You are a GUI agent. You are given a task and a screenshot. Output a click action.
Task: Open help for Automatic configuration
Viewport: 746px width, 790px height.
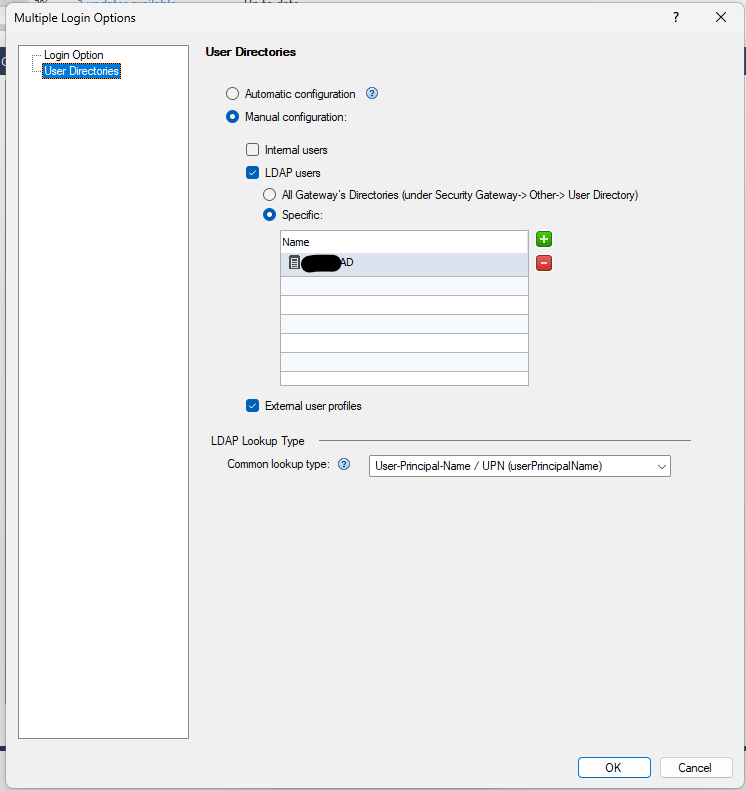(x=372, y=93)
